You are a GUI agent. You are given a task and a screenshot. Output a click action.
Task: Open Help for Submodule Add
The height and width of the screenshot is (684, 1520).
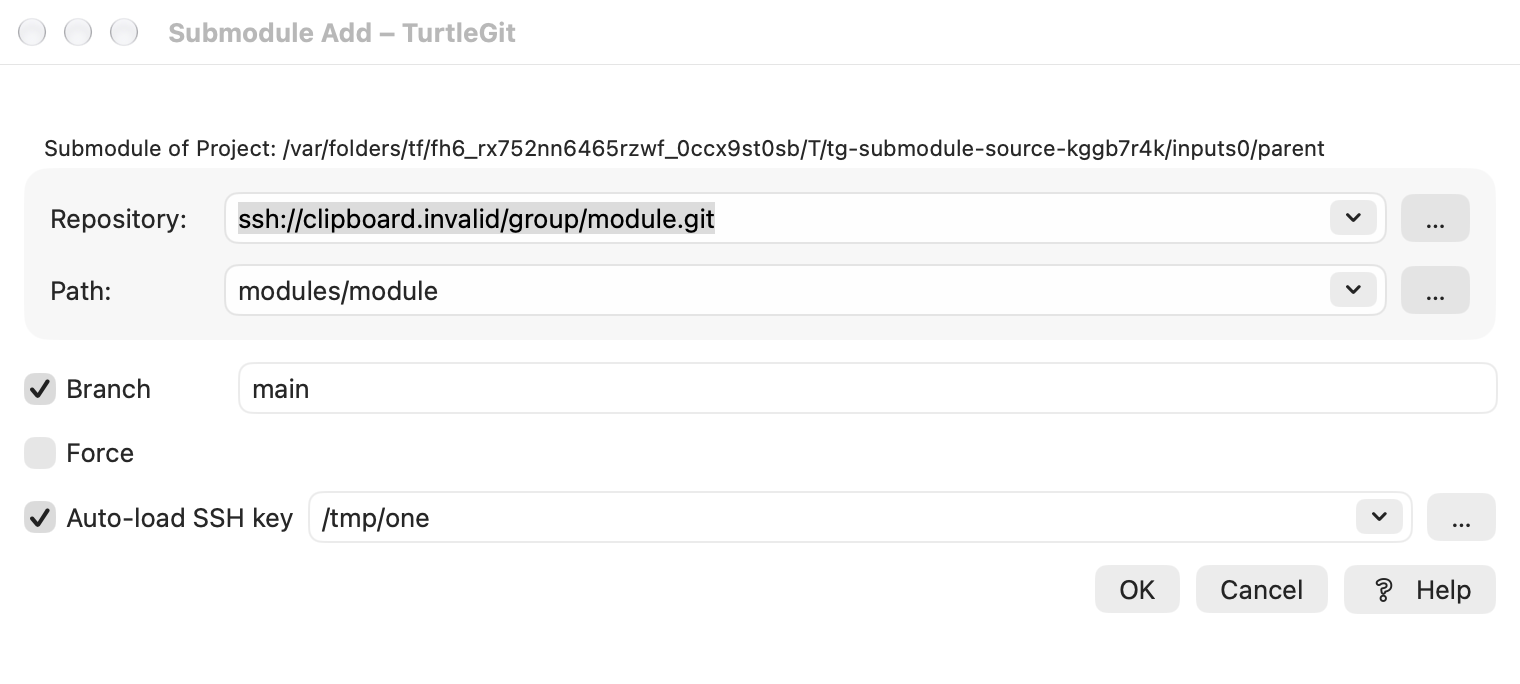1420,589
